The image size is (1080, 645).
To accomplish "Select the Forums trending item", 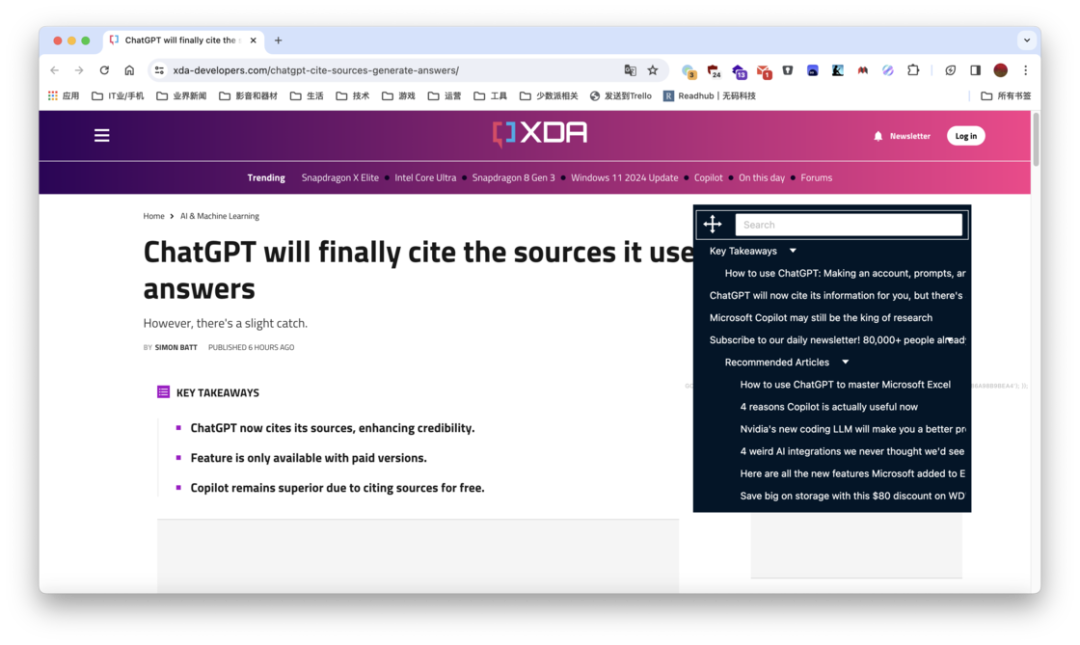I will pos(816,178).
